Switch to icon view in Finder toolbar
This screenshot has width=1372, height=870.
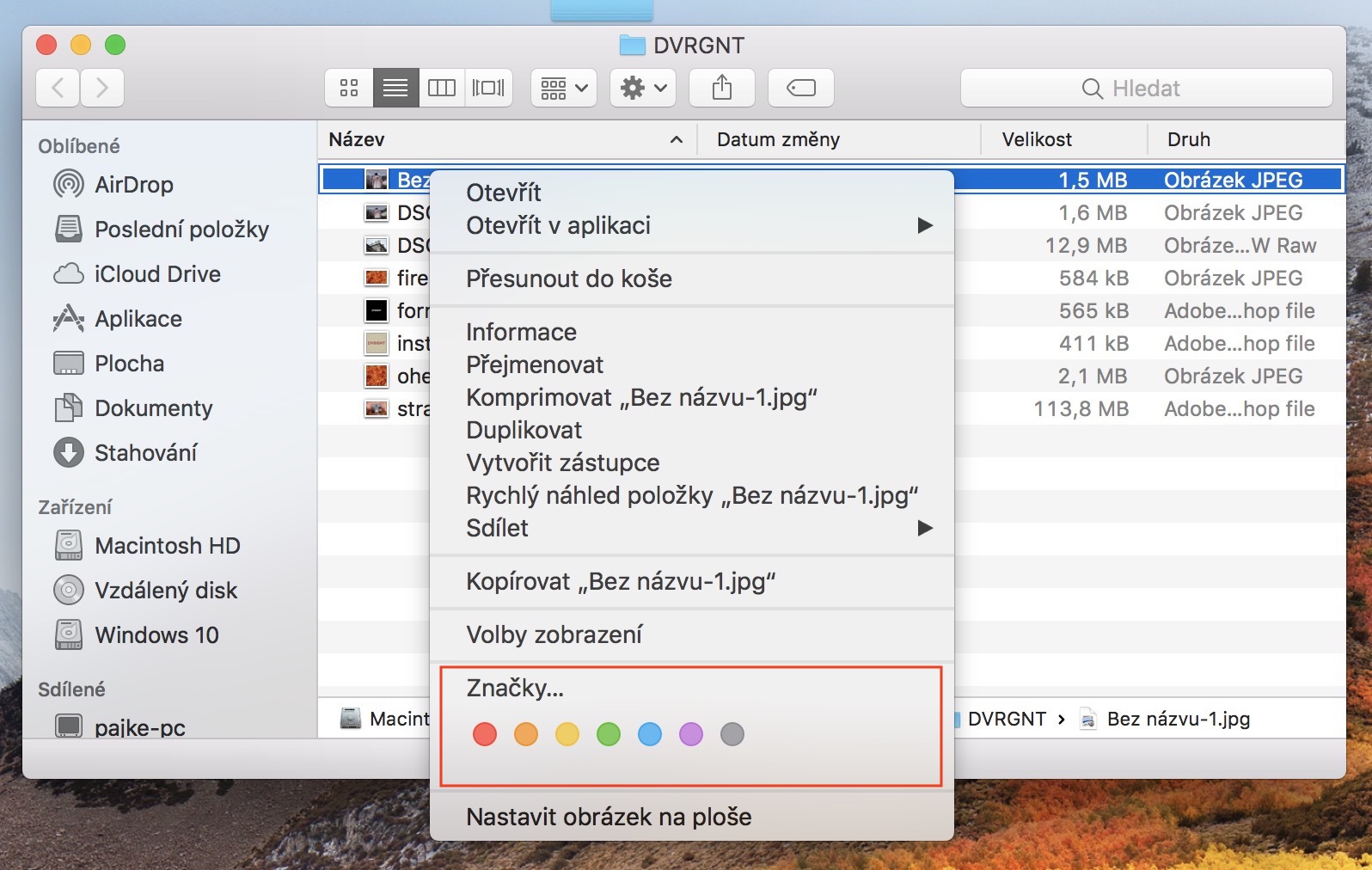pos(349,88)
